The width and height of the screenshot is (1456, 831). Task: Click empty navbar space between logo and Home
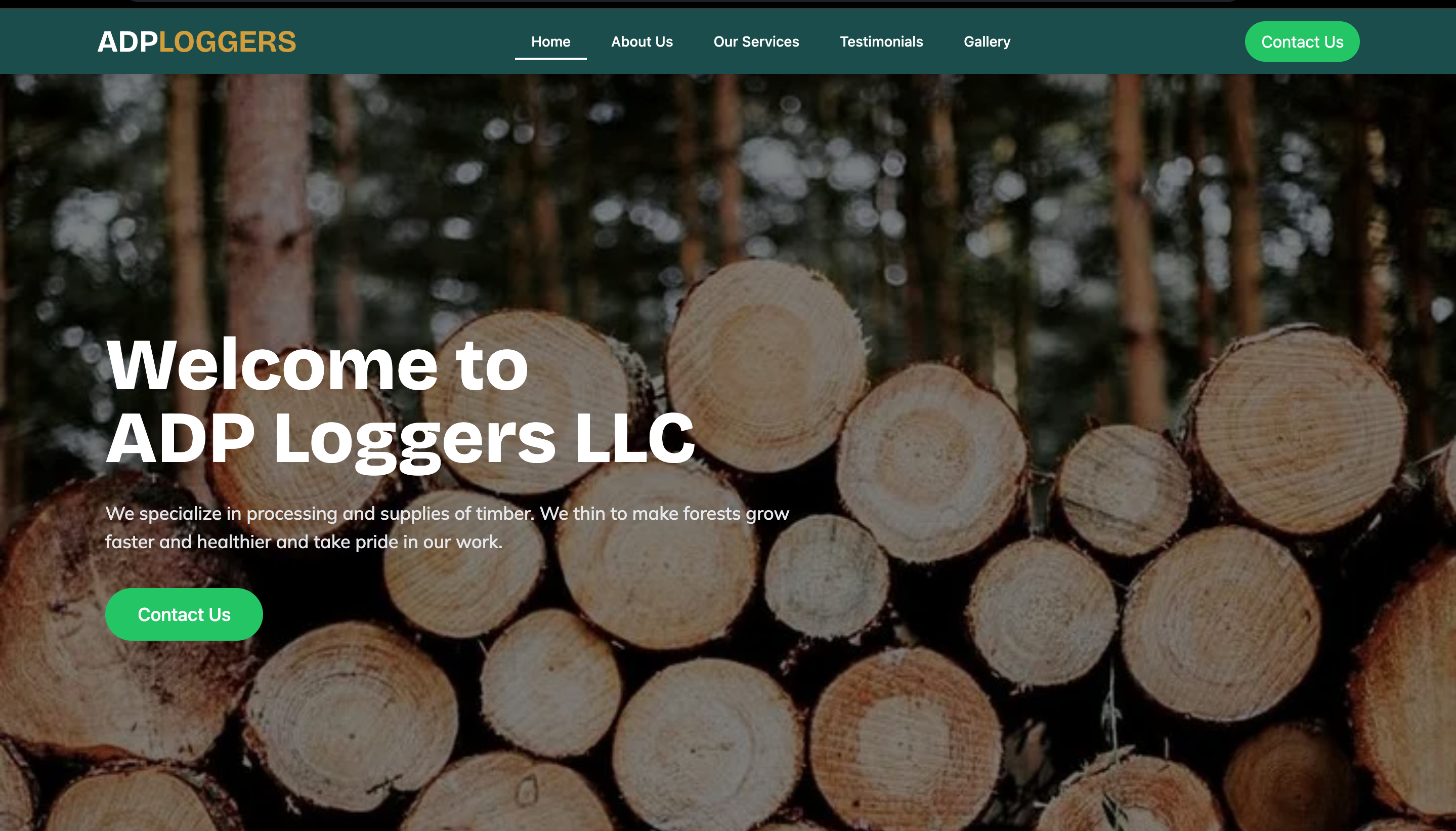[405, 41]
